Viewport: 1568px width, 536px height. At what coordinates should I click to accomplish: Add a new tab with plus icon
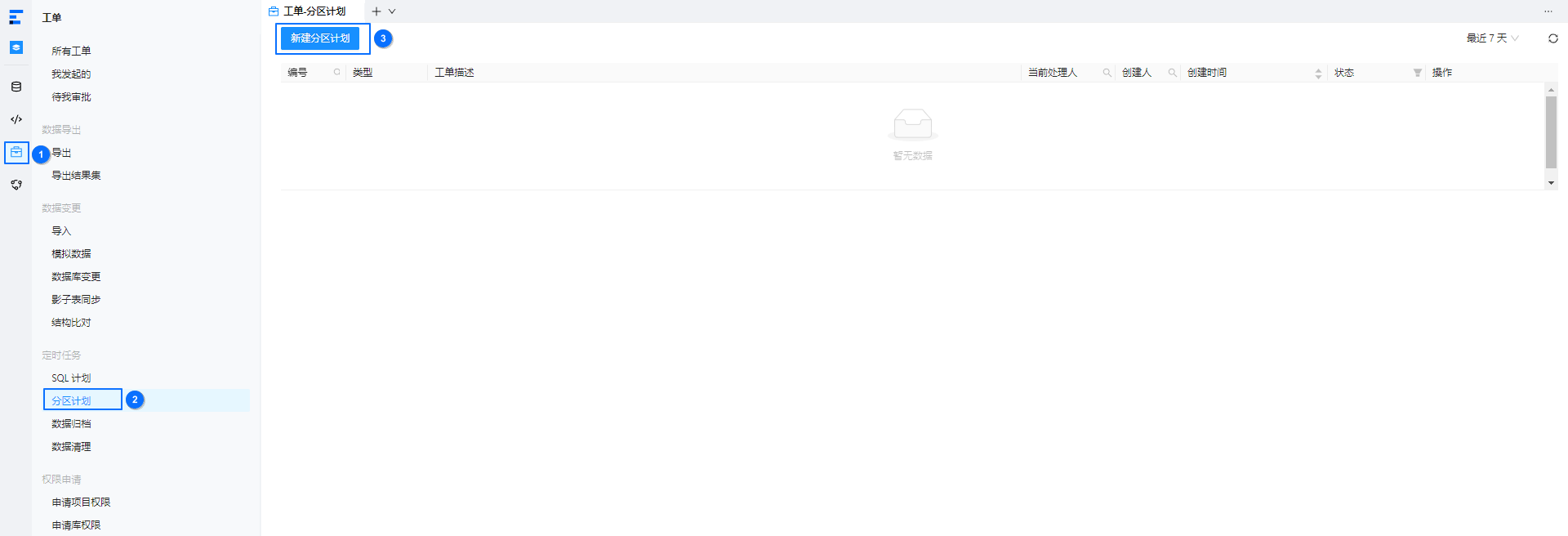click(x=376, y=11)
